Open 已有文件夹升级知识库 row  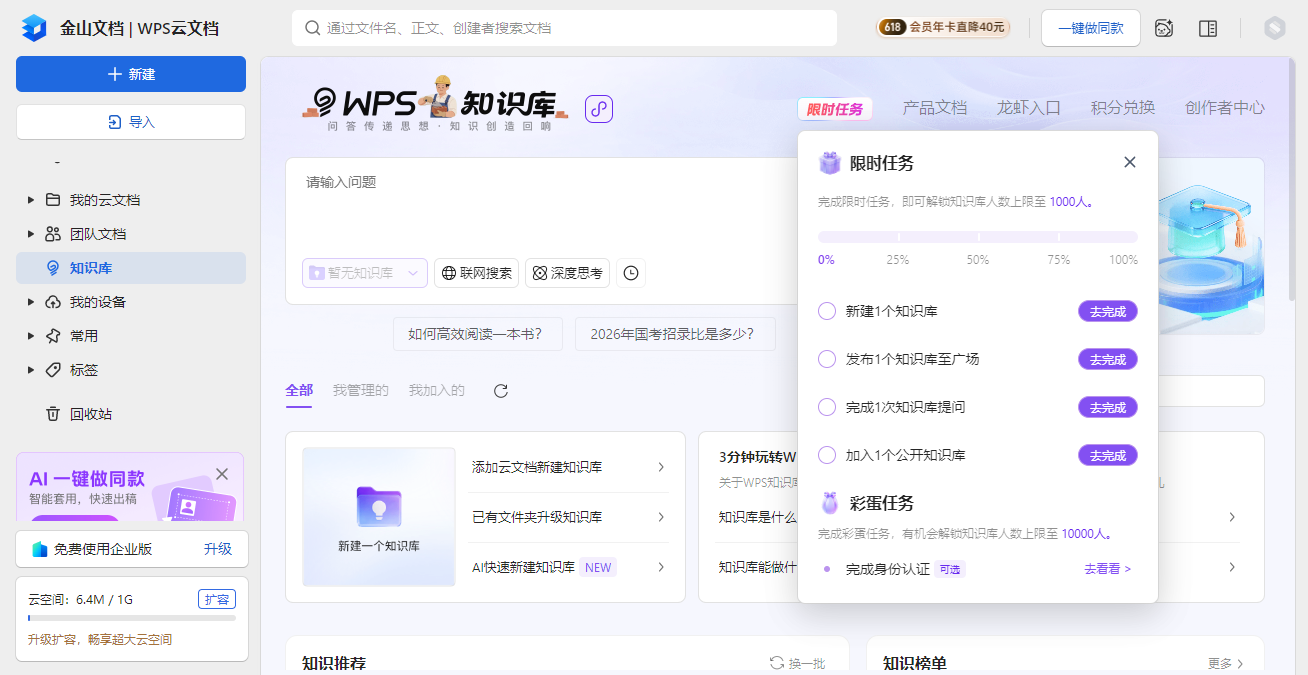tap(569, 517)
